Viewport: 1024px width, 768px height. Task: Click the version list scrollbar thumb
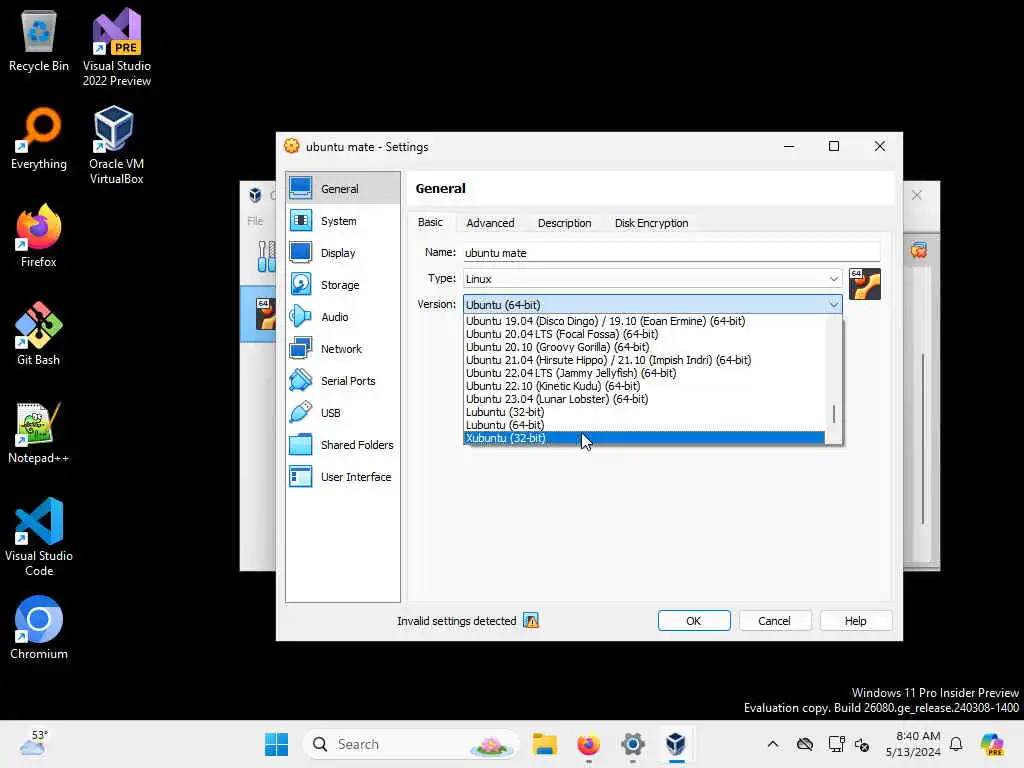coord(834,413)
